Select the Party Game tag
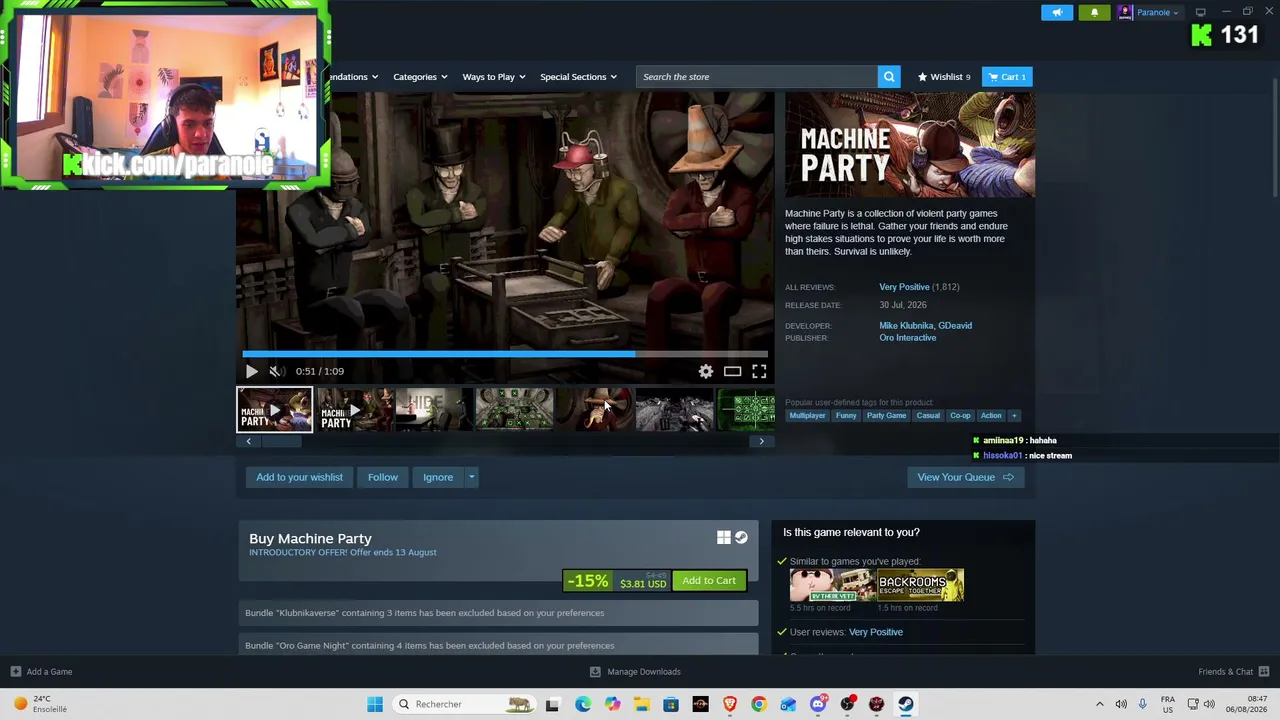Viewport: 1280px width, 720px height. pos(886,416)
